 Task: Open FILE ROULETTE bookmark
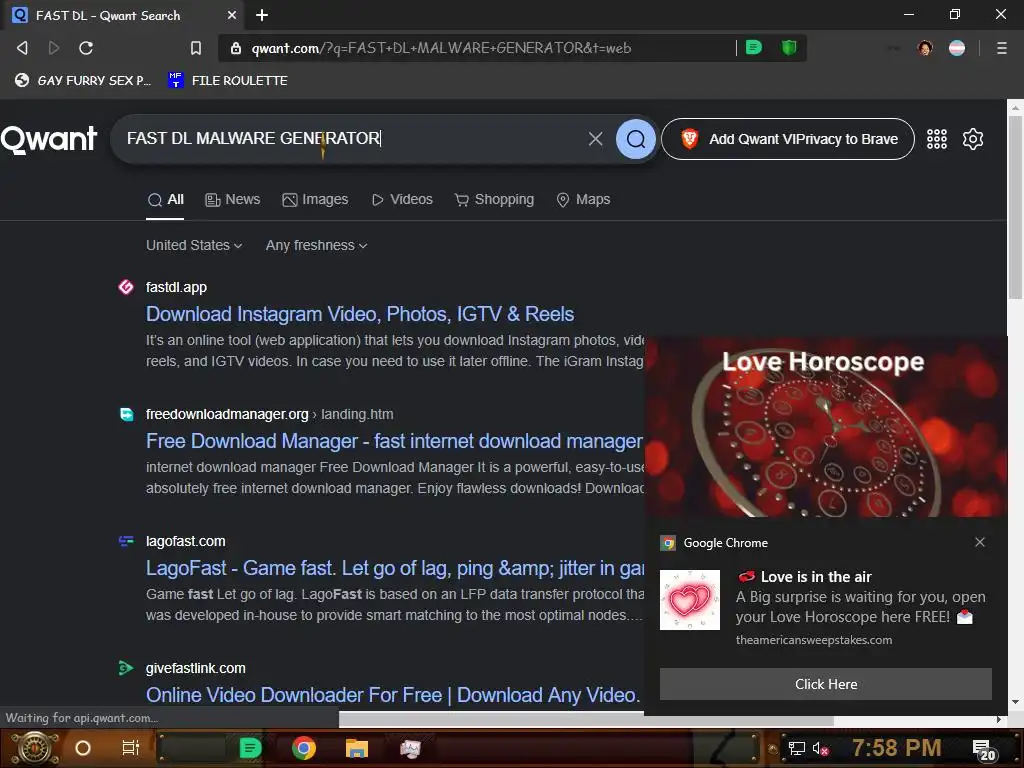pos(228,80)
